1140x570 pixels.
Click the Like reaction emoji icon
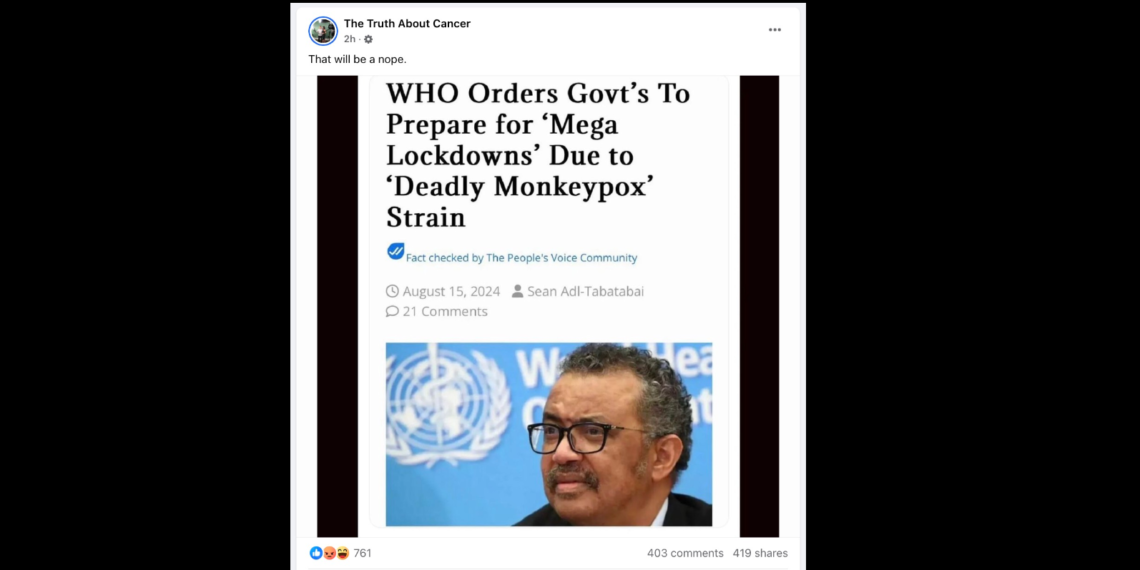point(316,553)
